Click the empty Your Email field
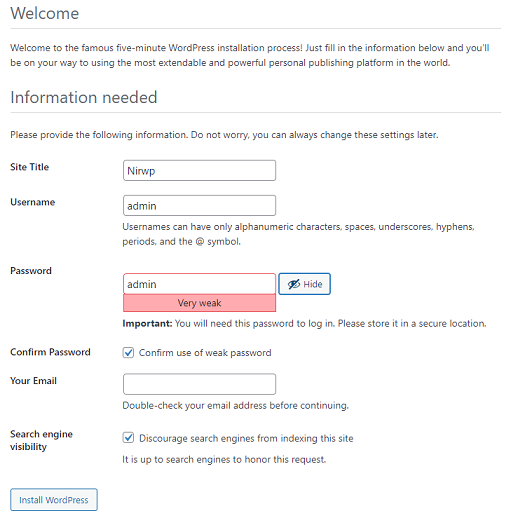 (200, 384)
